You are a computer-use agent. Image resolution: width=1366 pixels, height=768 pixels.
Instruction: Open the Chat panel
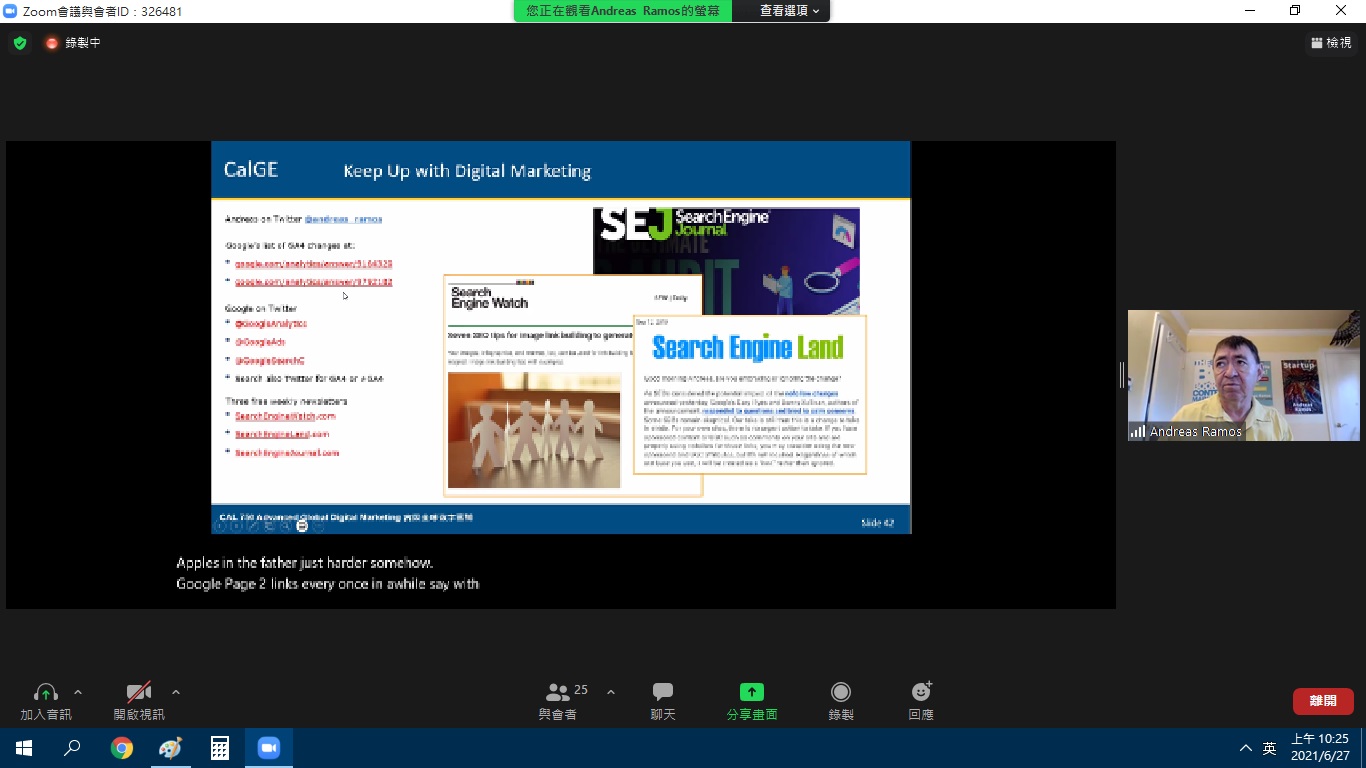tap(663, 693)
